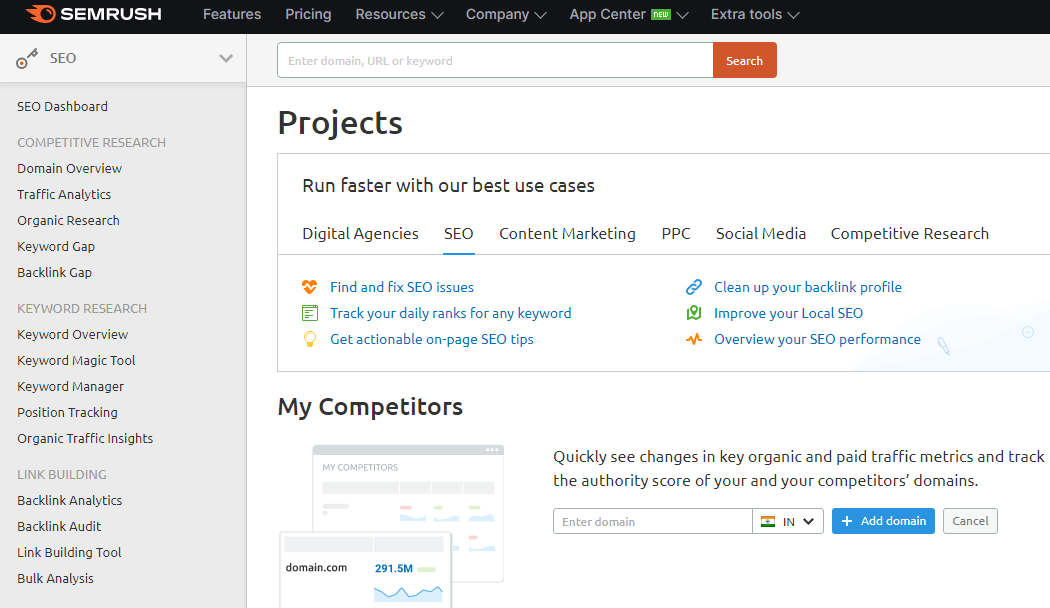
Task: Click the heart icon beside Find and fix SEO issues
Action: (x=309, y=287)
